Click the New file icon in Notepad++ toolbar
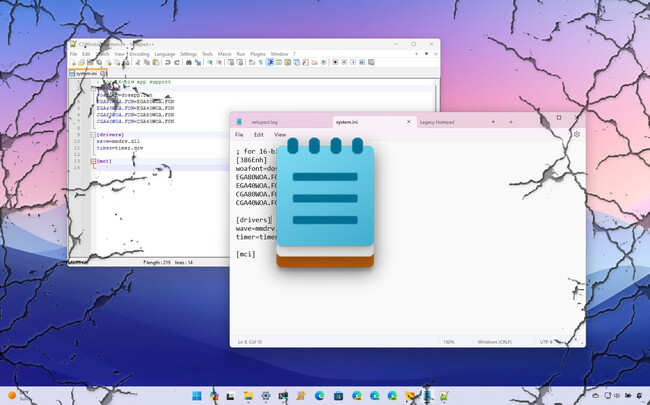The image size is (650, 405). tap(73, 63)
